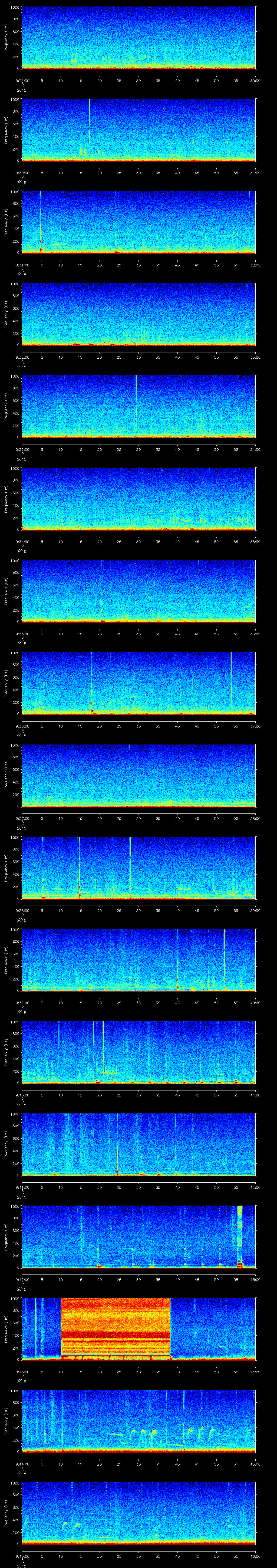Viewport: 277px width, 1568px height.
Task: Click the Frequency (Hz) axis label of 9:29 panel
Action: tap(7, 38)
